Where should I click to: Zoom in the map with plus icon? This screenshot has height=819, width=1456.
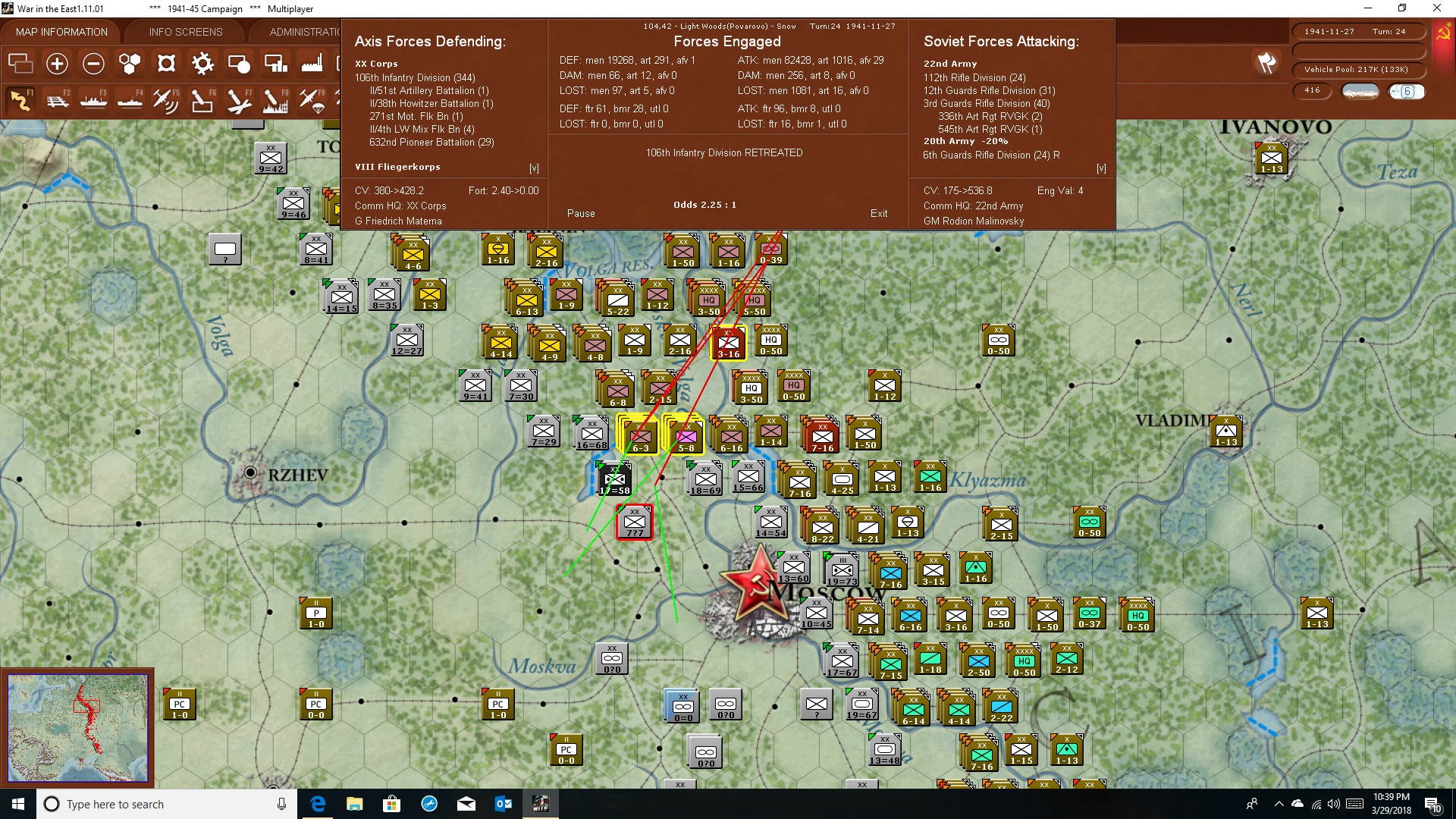(57, 64)
